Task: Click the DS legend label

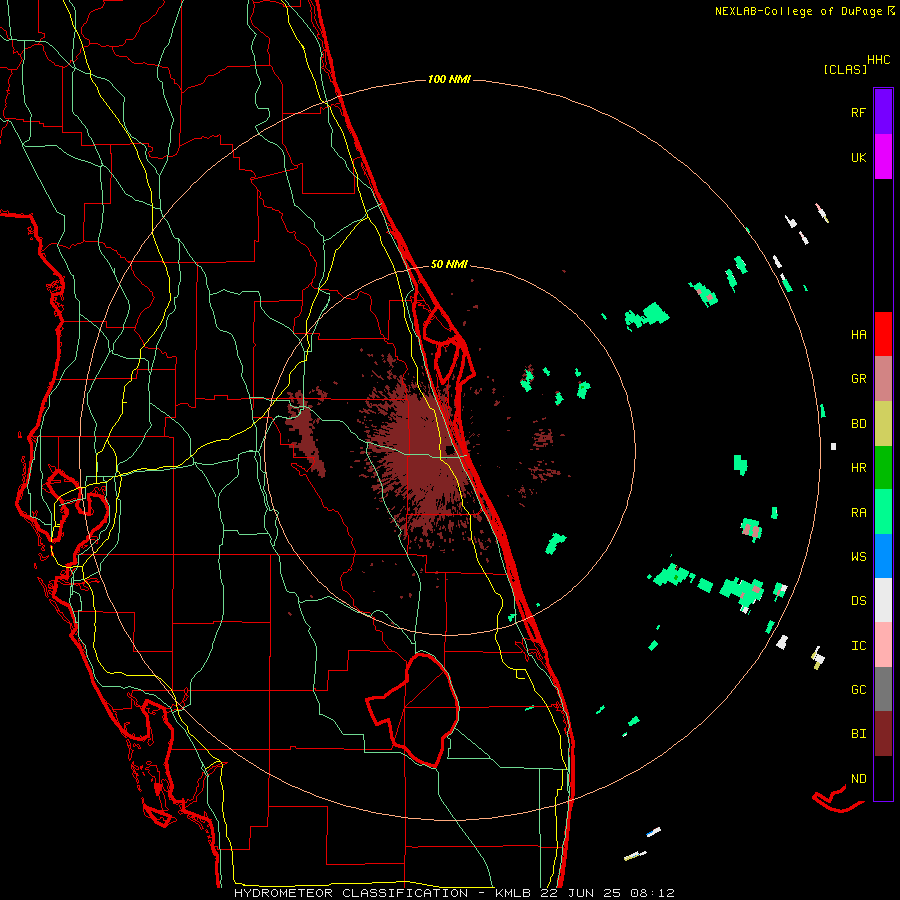Action: tap(858, 601)
